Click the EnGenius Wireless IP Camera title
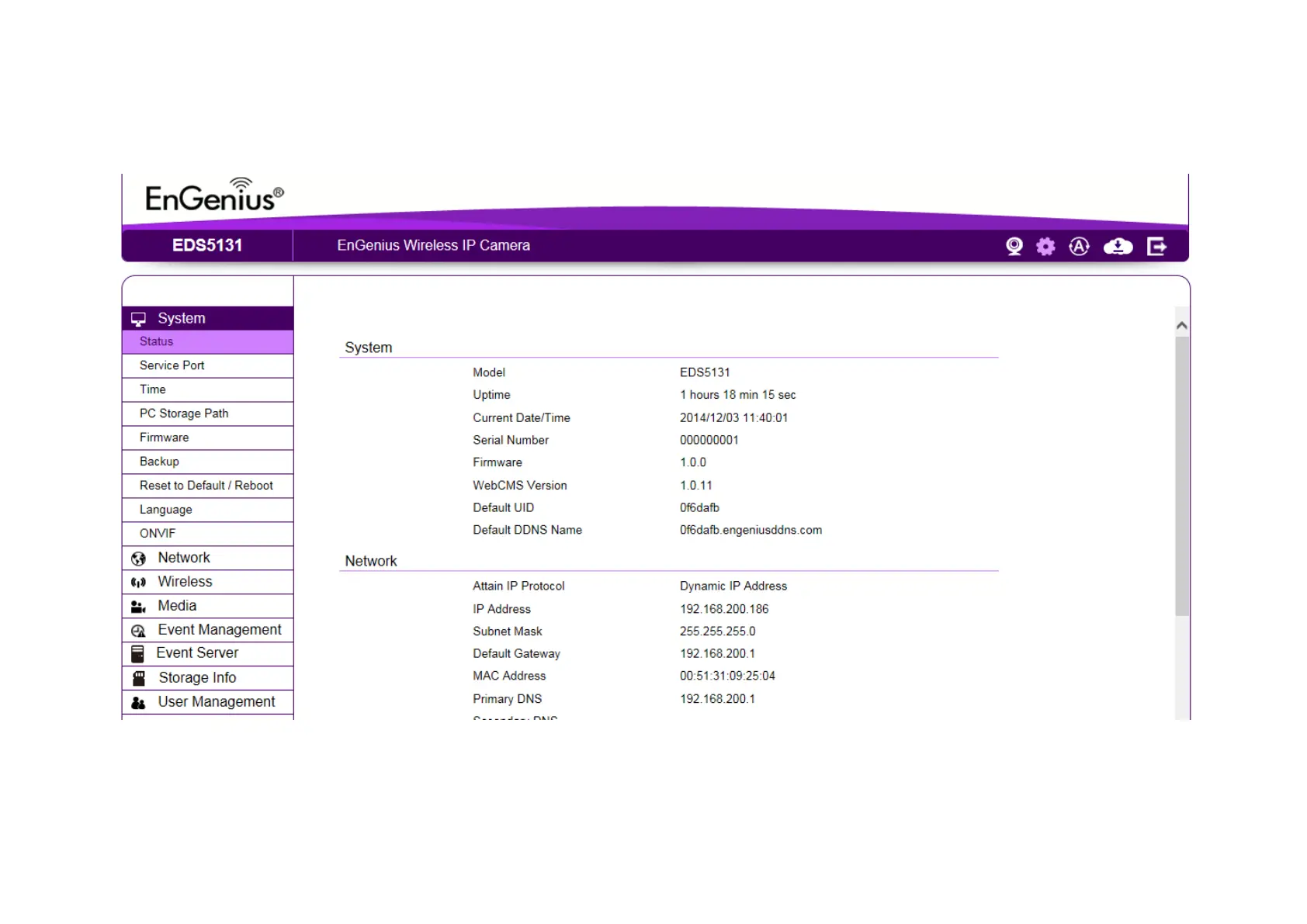 433,245
